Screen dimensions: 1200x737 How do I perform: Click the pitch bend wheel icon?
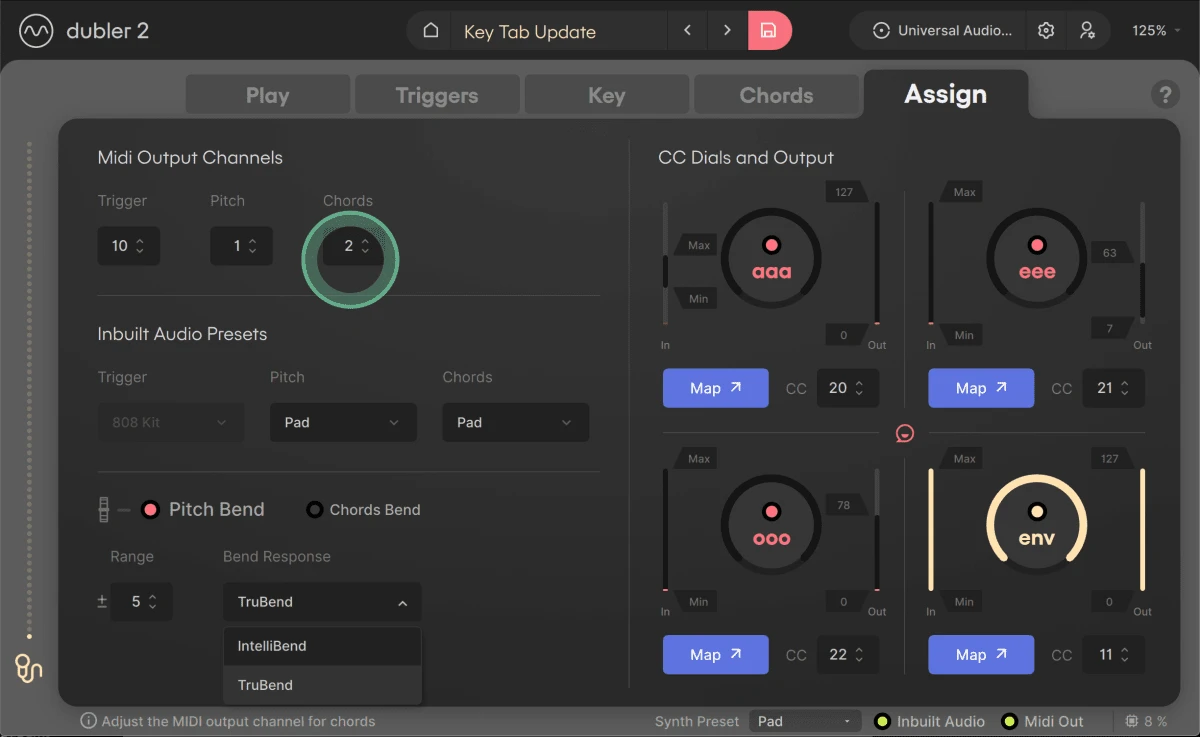[x=102, y=510]
